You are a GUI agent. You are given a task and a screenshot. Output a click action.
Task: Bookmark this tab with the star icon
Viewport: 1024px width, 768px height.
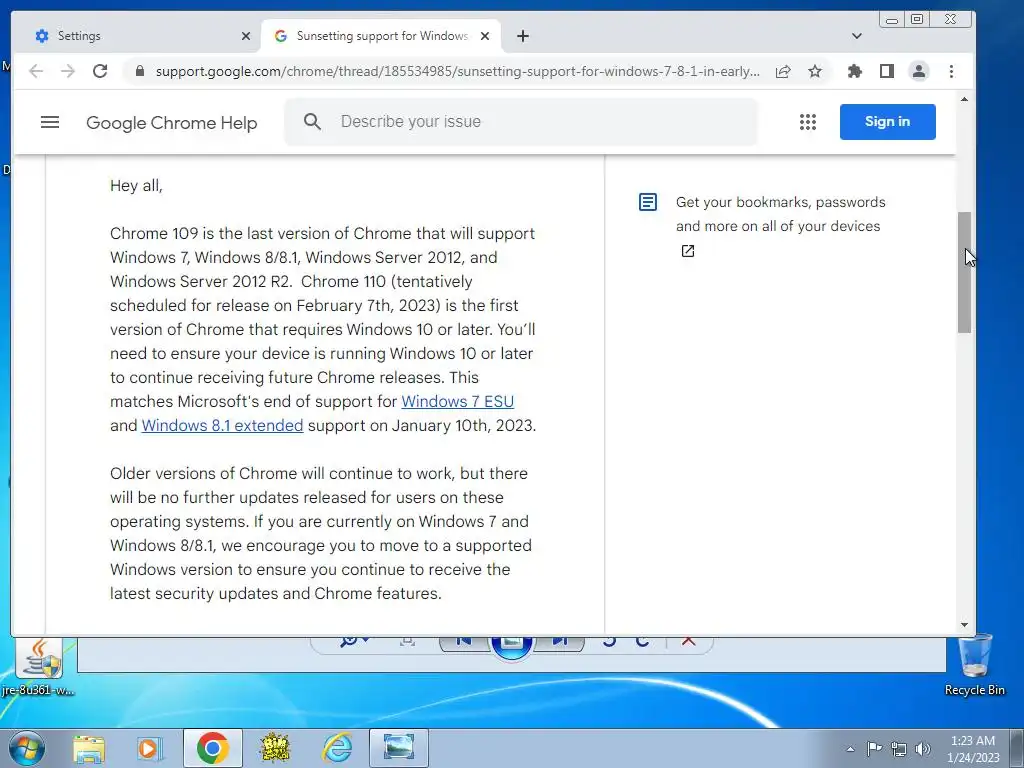(x=814, y=71)
